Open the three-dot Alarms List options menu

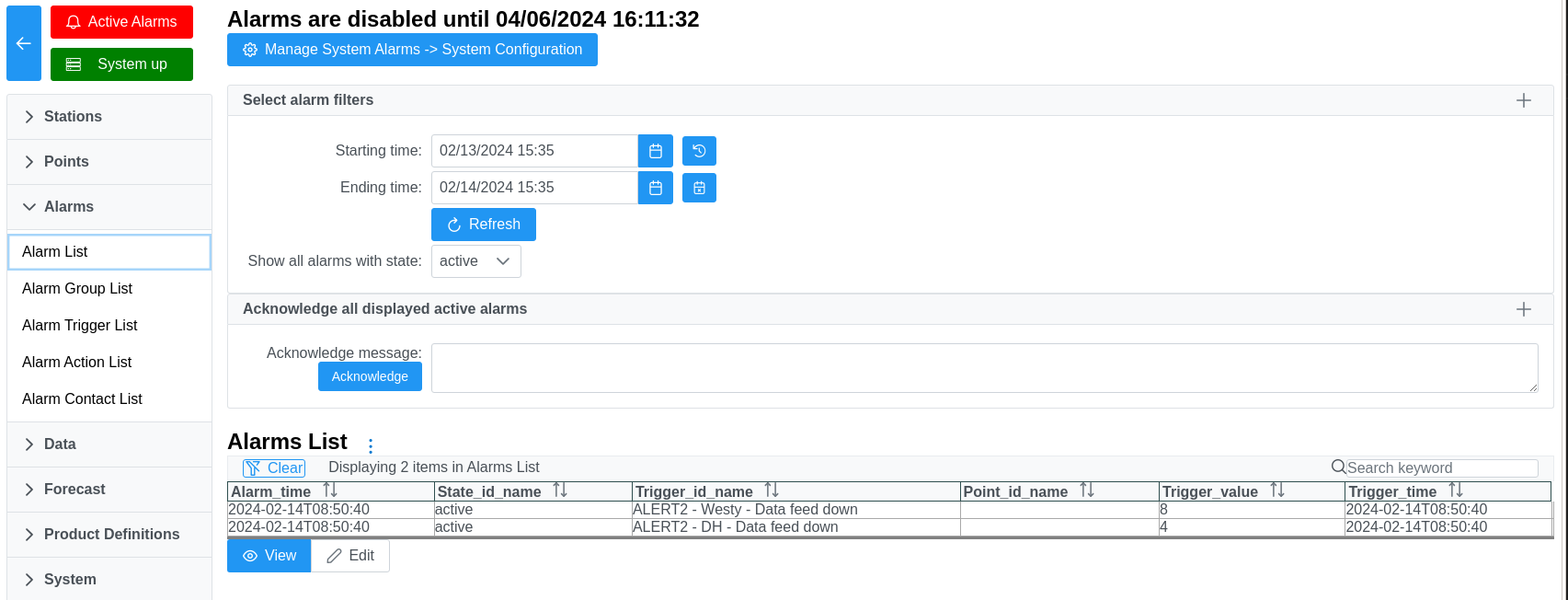[x=371, y=445]
